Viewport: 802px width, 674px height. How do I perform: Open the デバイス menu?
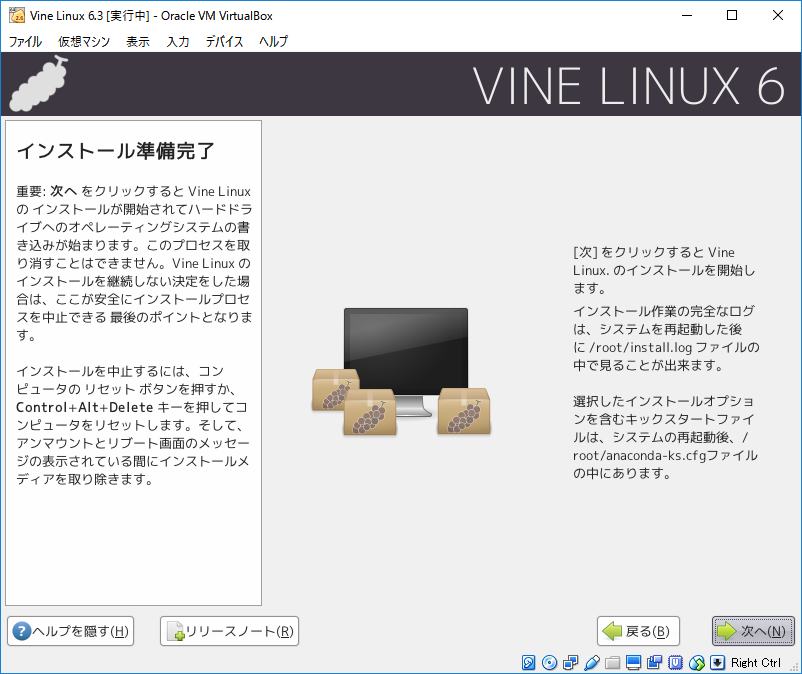224,42
